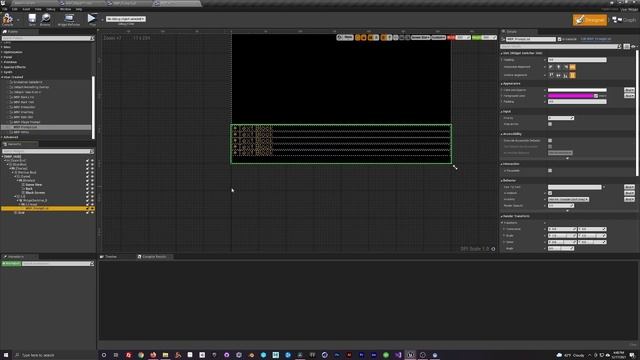Set horizontal alignment to right

tap(566, 67)
